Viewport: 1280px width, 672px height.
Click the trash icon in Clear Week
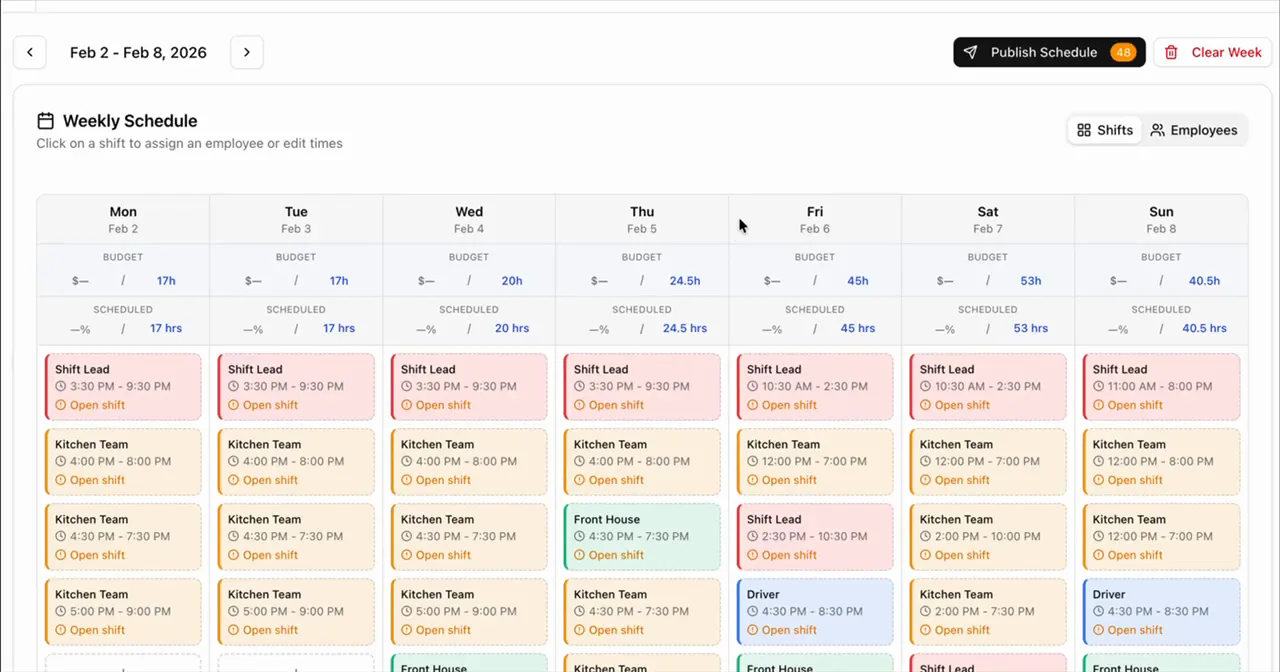(x=1171, y=52)
